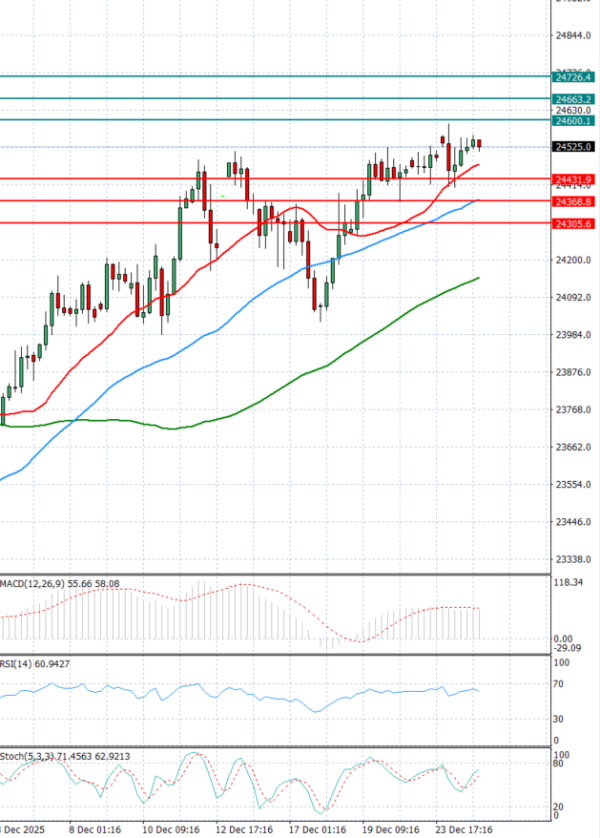Click the RSI(14) indicator label

click(x=16, y=662)
